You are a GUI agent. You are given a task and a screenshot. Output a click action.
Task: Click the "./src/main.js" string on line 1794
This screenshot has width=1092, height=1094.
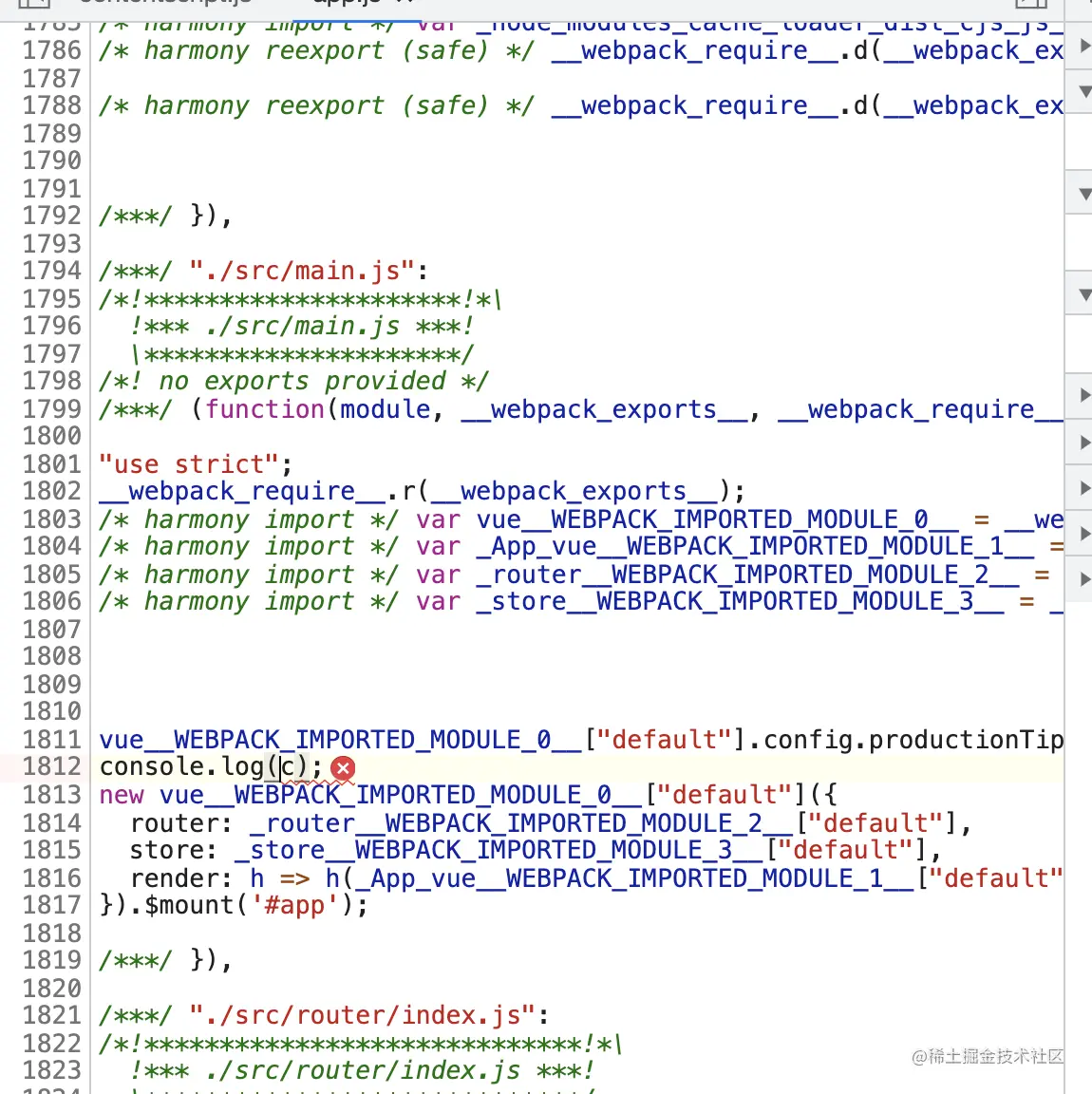coord(303,271)
